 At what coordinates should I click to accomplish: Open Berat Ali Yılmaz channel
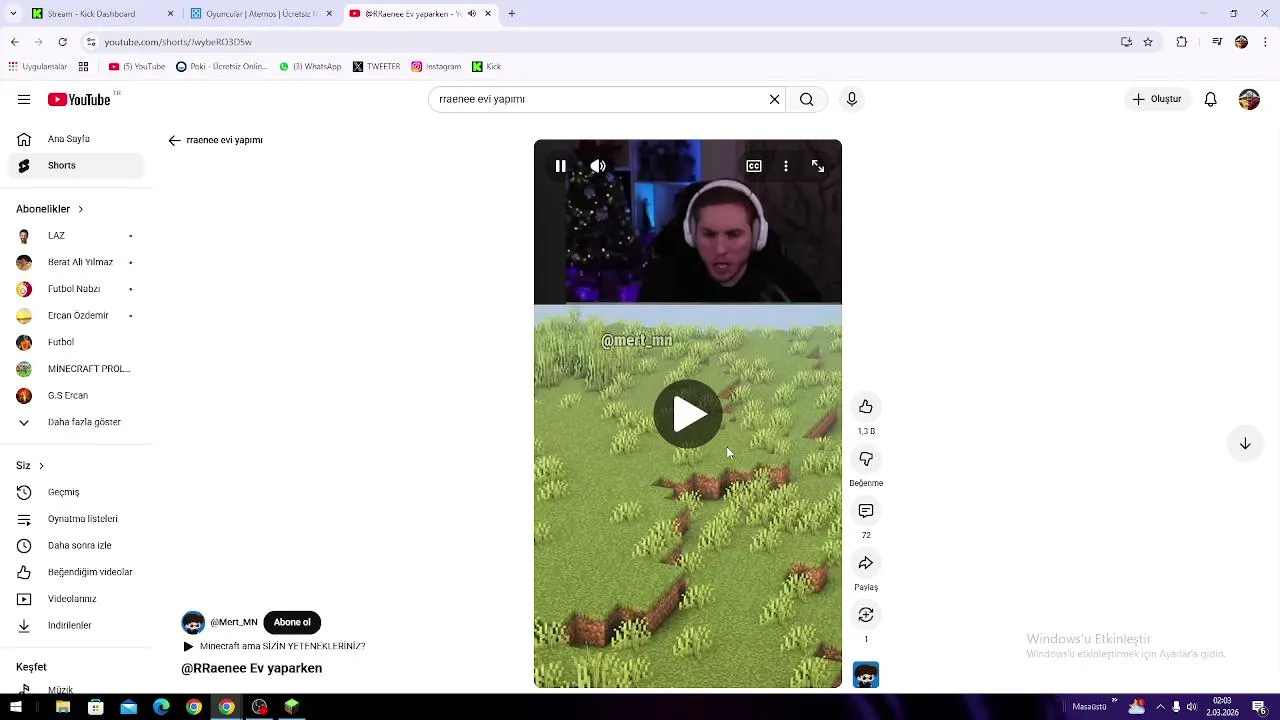point(76,262)
